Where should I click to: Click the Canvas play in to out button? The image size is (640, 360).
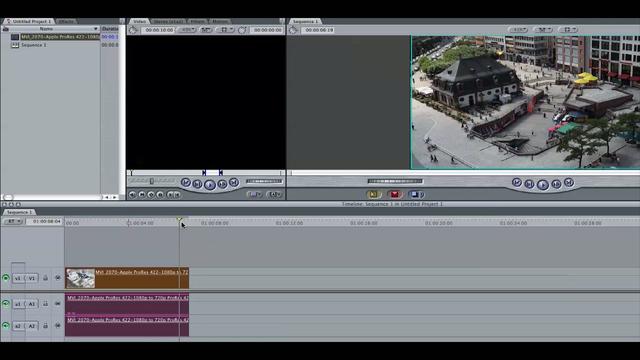529,184
